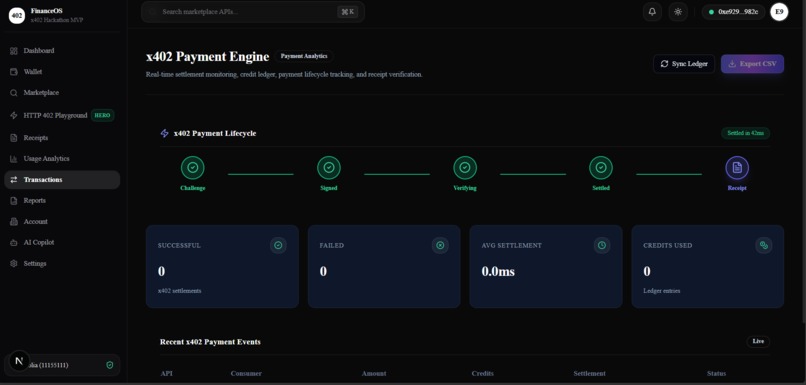The image size is (806, 385).
Task: Click the x402 settlements caption
Action: point(179,291)
